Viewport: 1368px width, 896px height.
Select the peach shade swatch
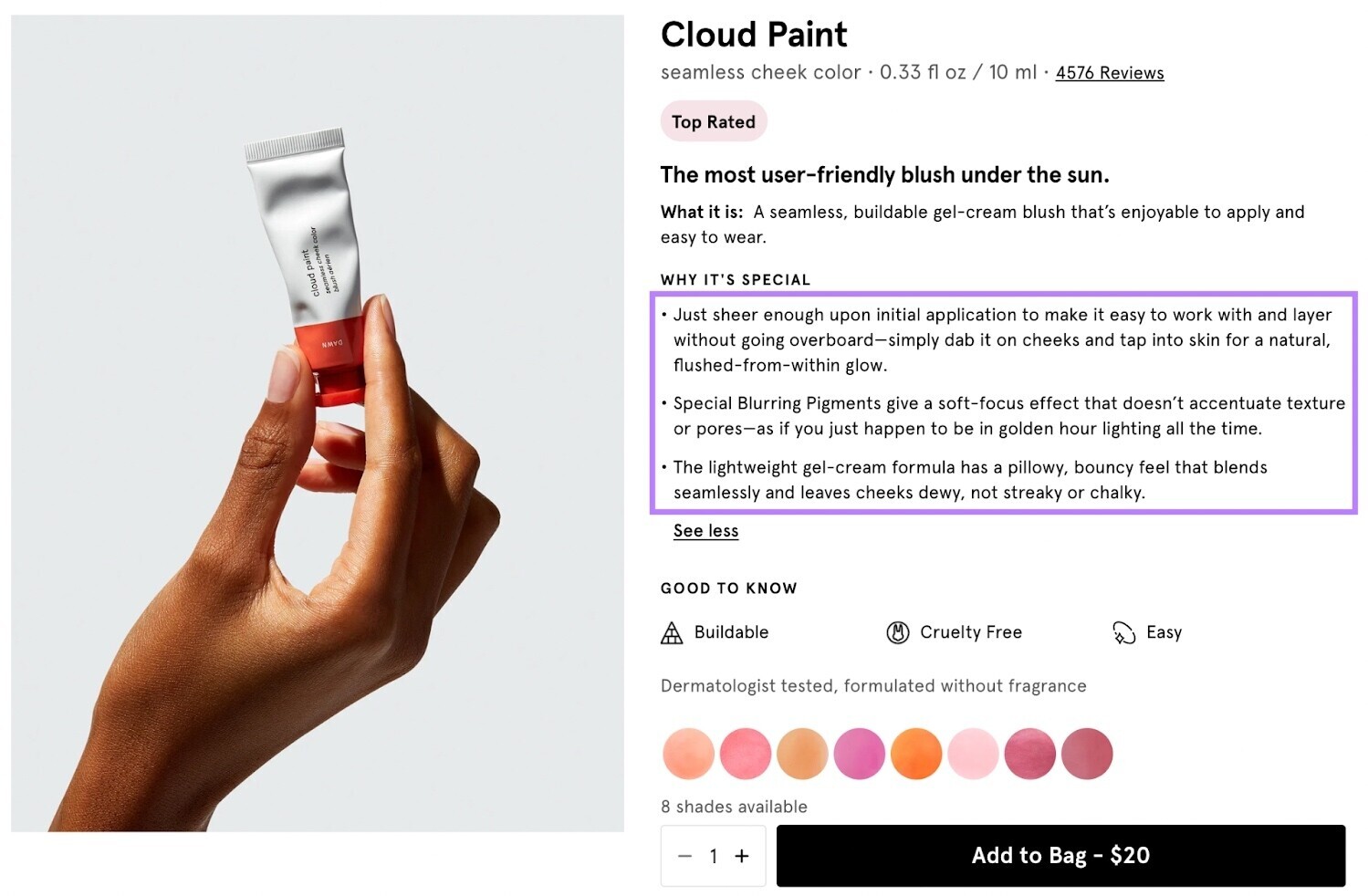click(688, 753)
